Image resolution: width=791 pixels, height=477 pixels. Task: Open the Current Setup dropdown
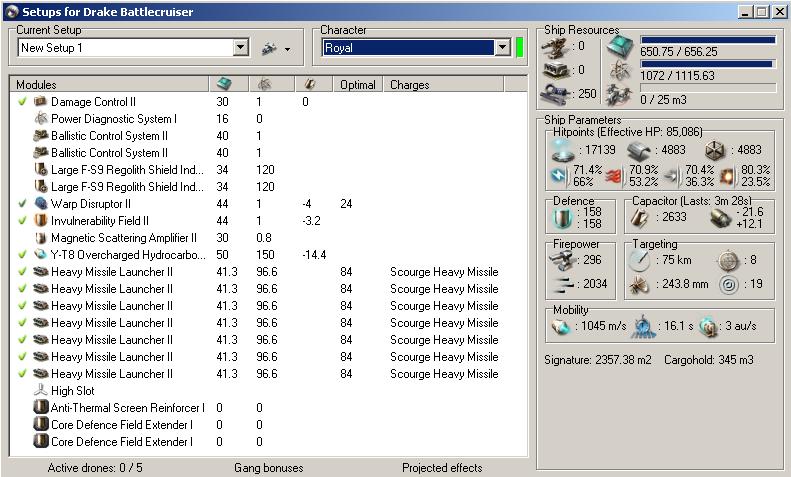tap(240, 48)
